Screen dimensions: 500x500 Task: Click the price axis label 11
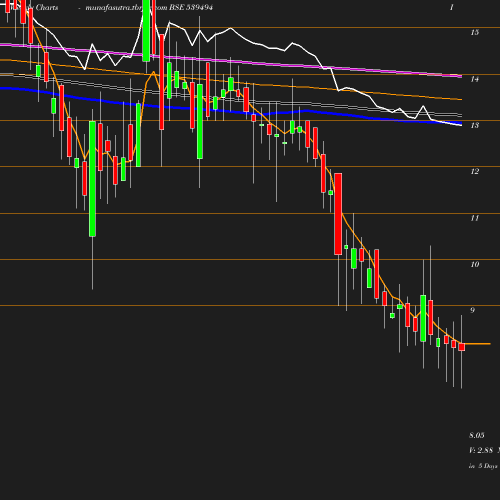[x=475, y=218]
